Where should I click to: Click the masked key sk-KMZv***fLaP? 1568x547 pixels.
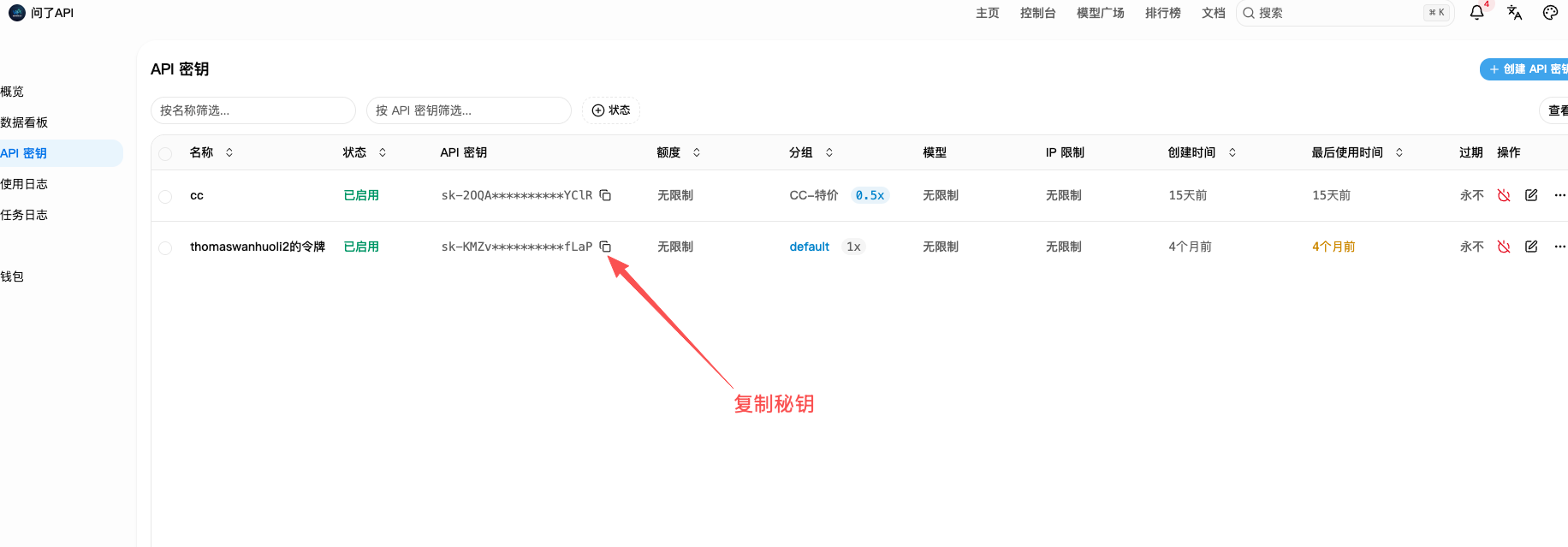pos(517,247)
